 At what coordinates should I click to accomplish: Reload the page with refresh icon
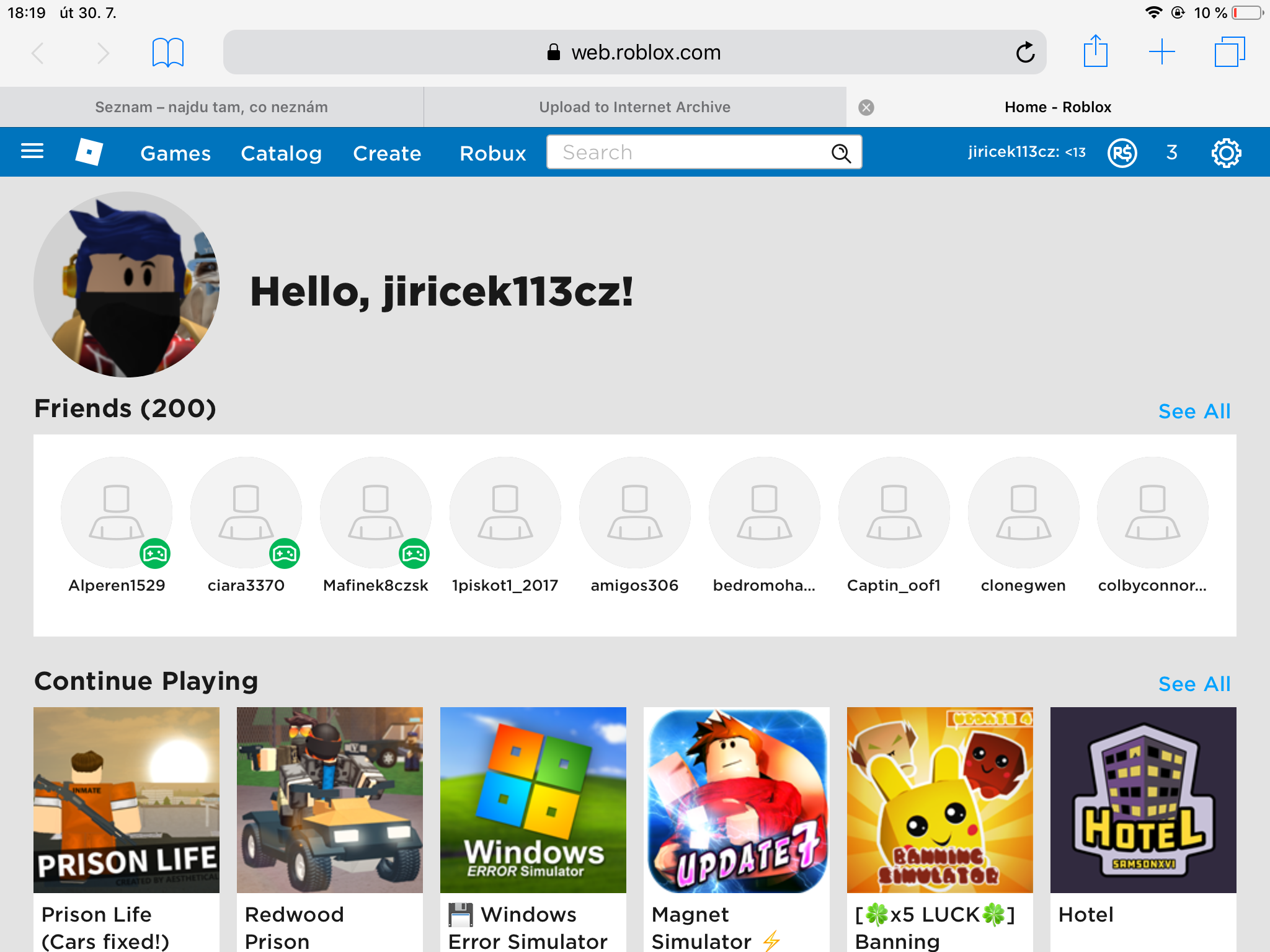[x=1025, y=52]
